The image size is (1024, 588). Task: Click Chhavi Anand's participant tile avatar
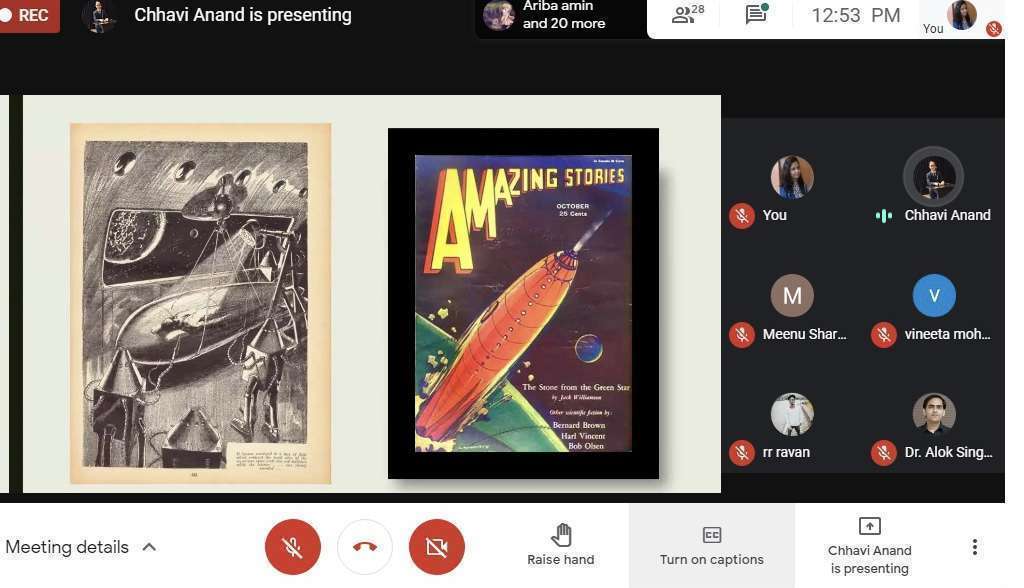(934, 176)
